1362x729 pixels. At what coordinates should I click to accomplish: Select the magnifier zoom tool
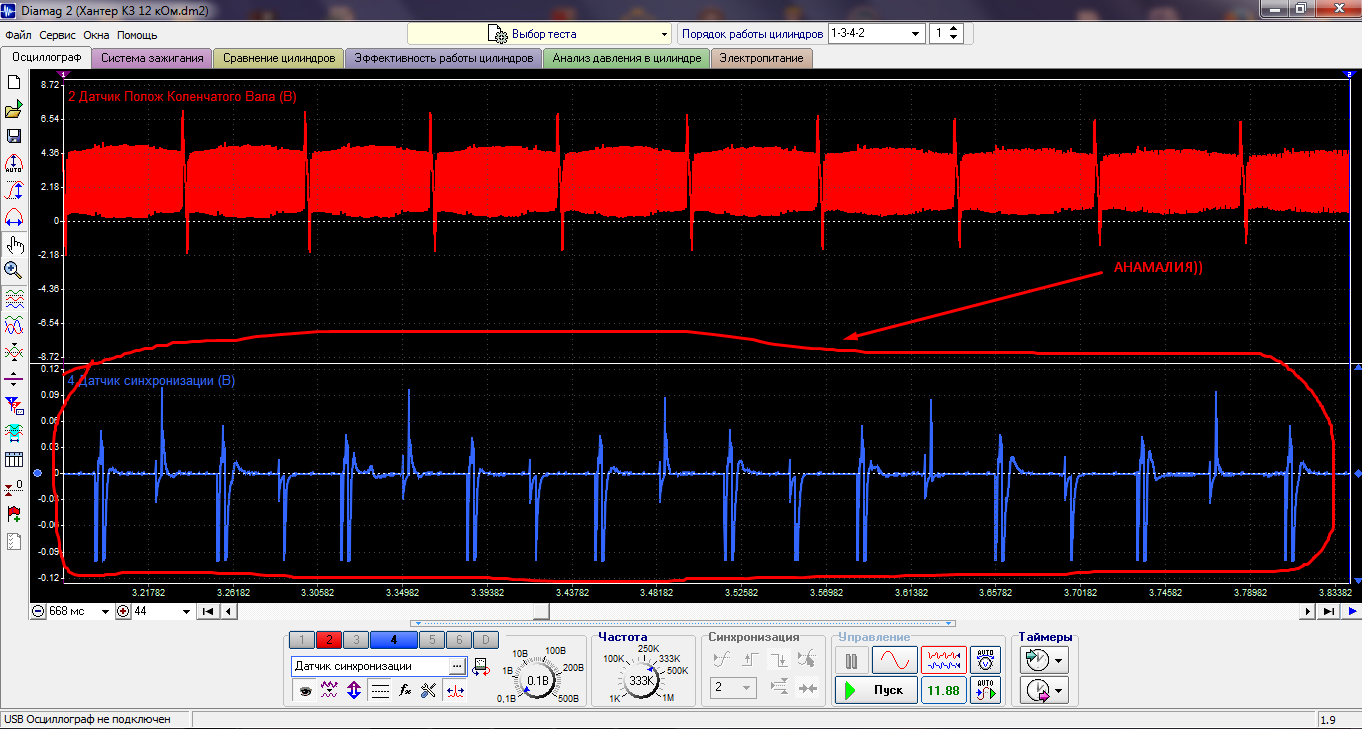point(14,270)
